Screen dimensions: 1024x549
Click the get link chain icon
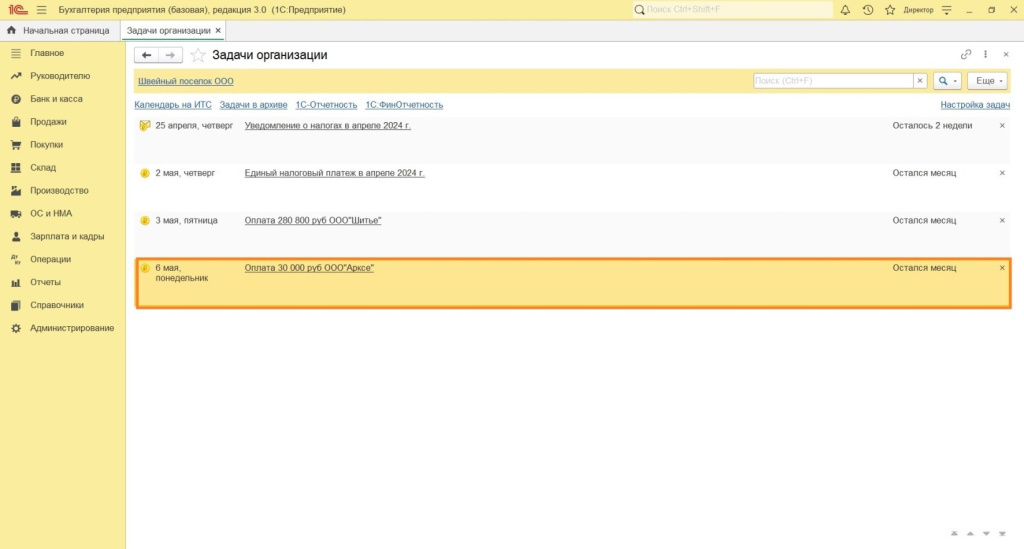[x=965, y=55]
